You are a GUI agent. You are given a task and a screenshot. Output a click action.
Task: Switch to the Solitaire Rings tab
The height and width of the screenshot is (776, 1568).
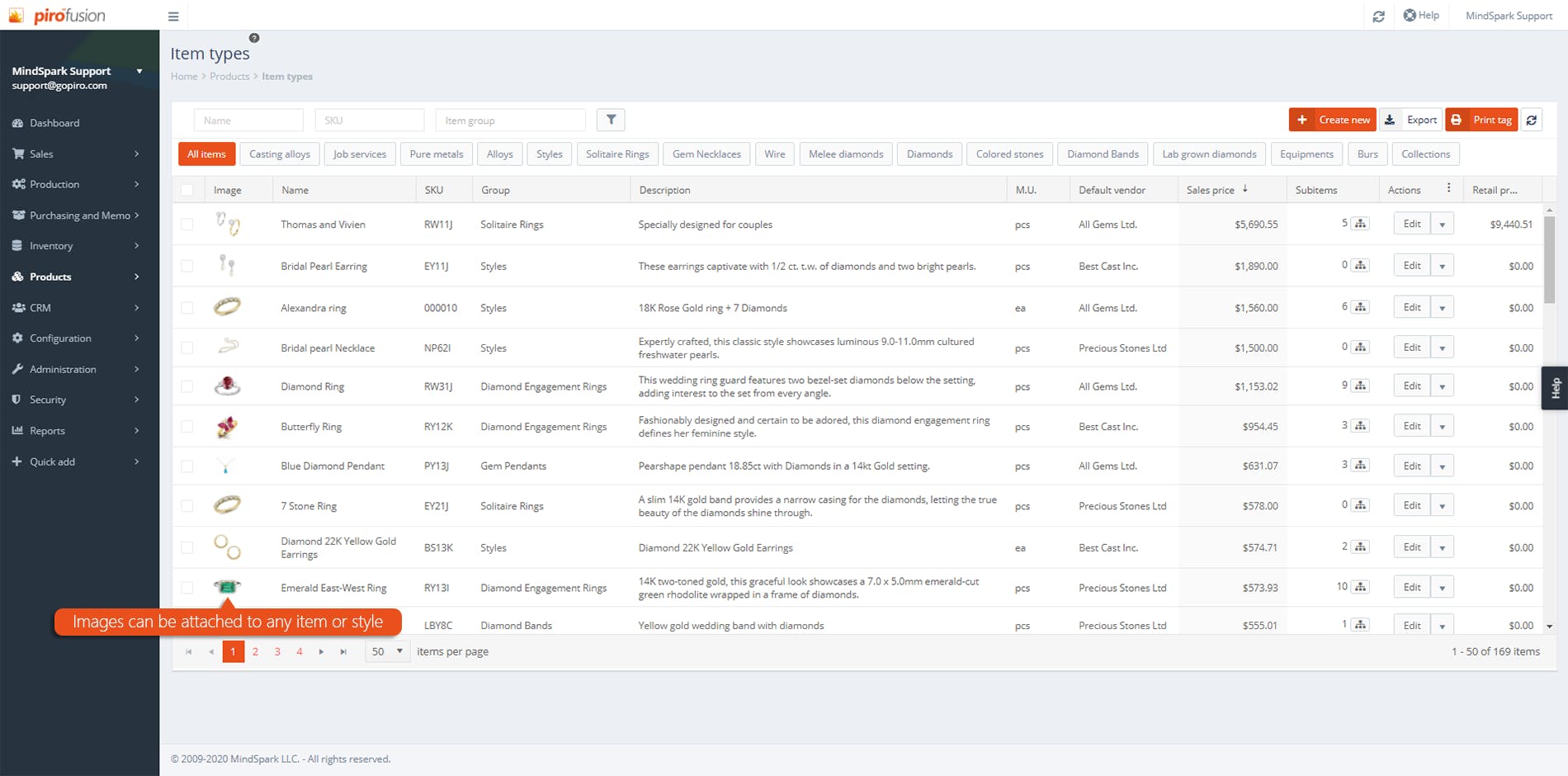click(617, 154)
